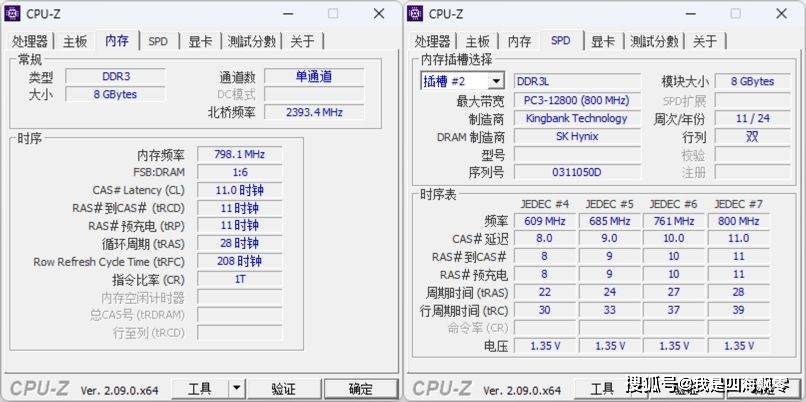This screenshot has height=402, width=806.
Task: Click the 761 MHz JEDEC #6 frequency cell
Action: click(674, 221)
